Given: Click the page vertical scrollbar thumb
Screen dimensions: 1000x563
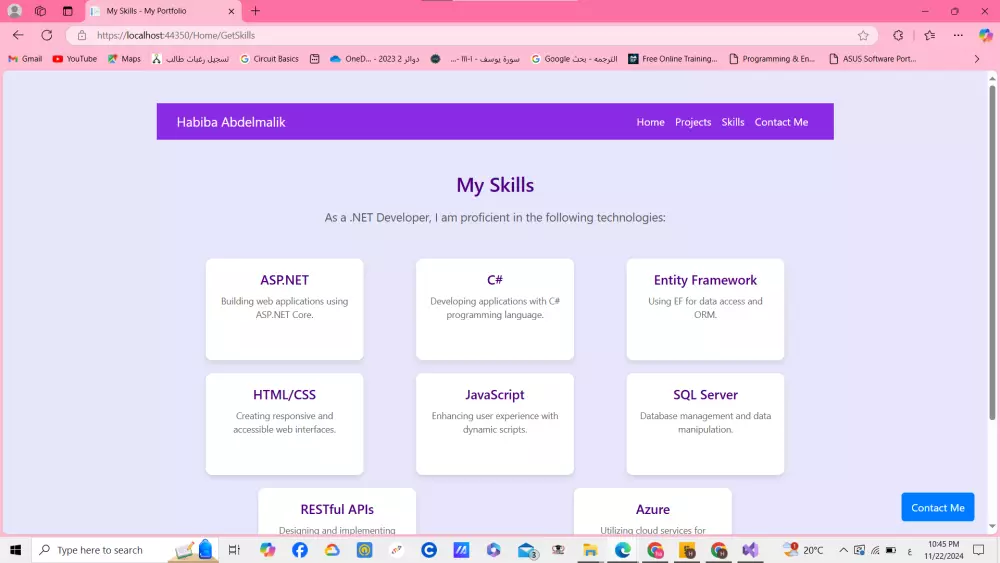Looking at the screenshot, I should pyautogui.click(x=992, y=252).
